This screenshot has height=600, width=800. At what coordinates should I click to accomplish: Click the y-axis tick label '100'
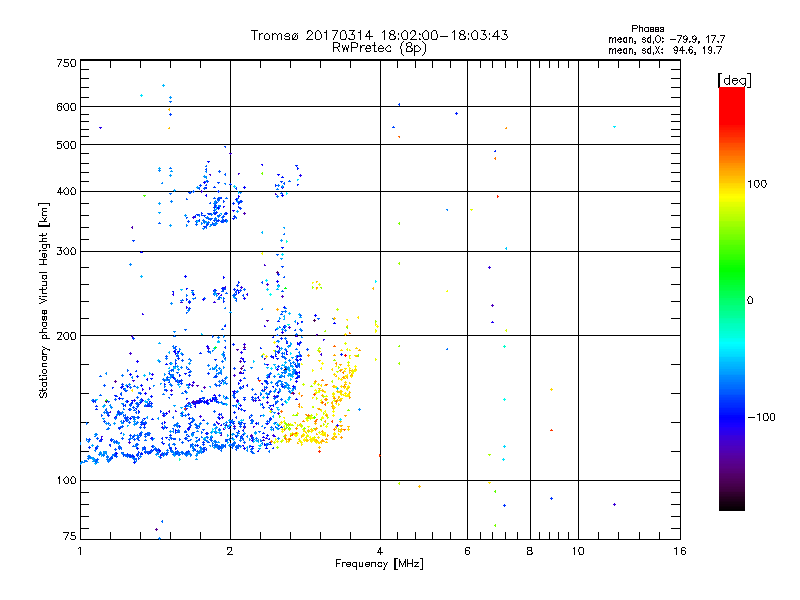pos(67,480)
